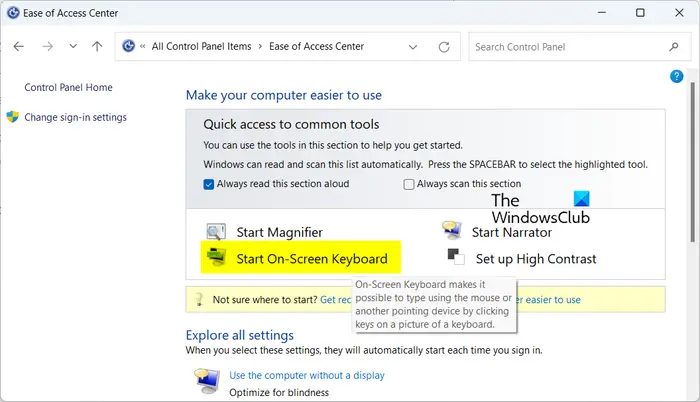Refresh the Ease of Access Center page
700x402 pixels.
point(444,47)
